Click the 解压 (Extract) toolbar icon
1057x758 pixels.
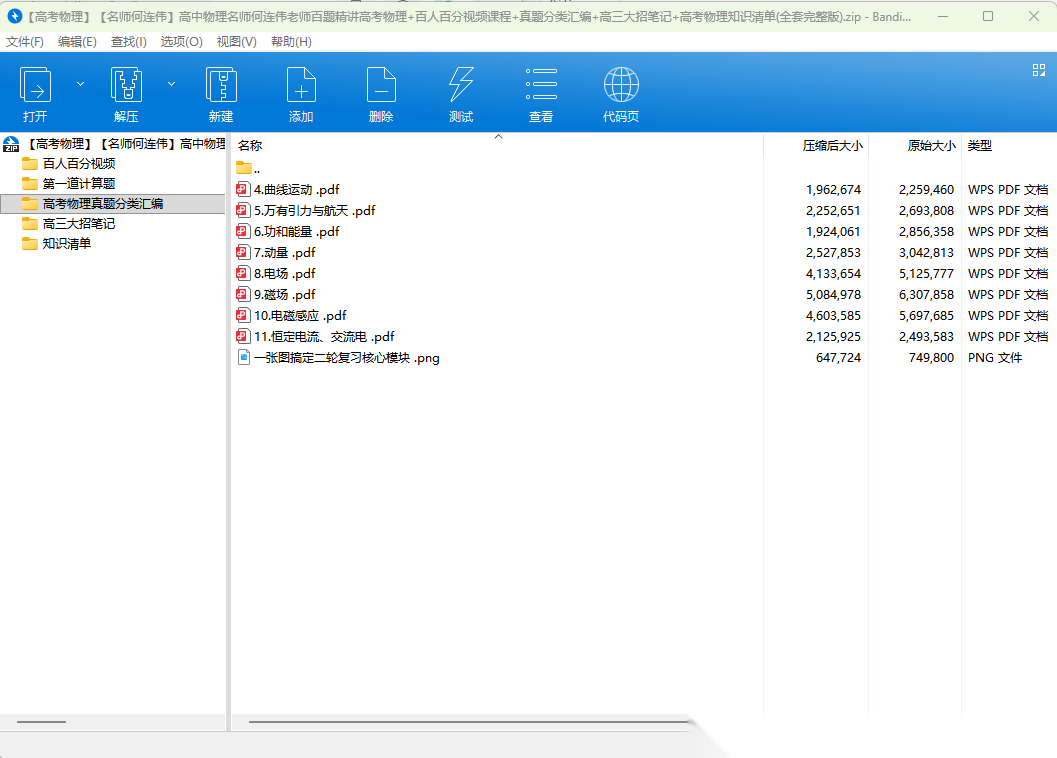[x=126, y=86]
